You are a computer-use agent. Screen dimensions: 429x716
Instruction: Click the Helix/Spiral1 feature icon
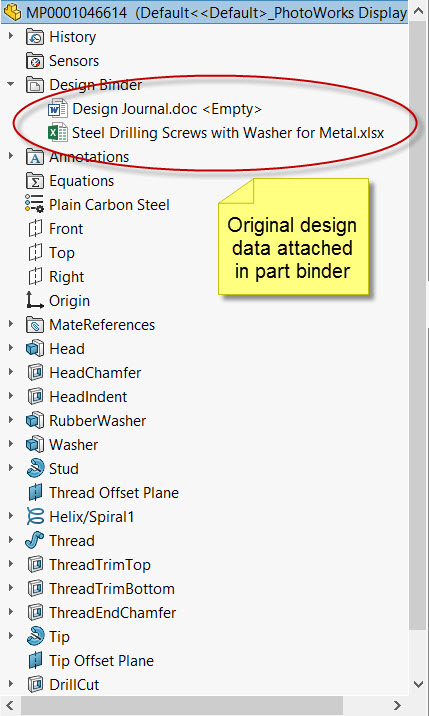[35, 517]
